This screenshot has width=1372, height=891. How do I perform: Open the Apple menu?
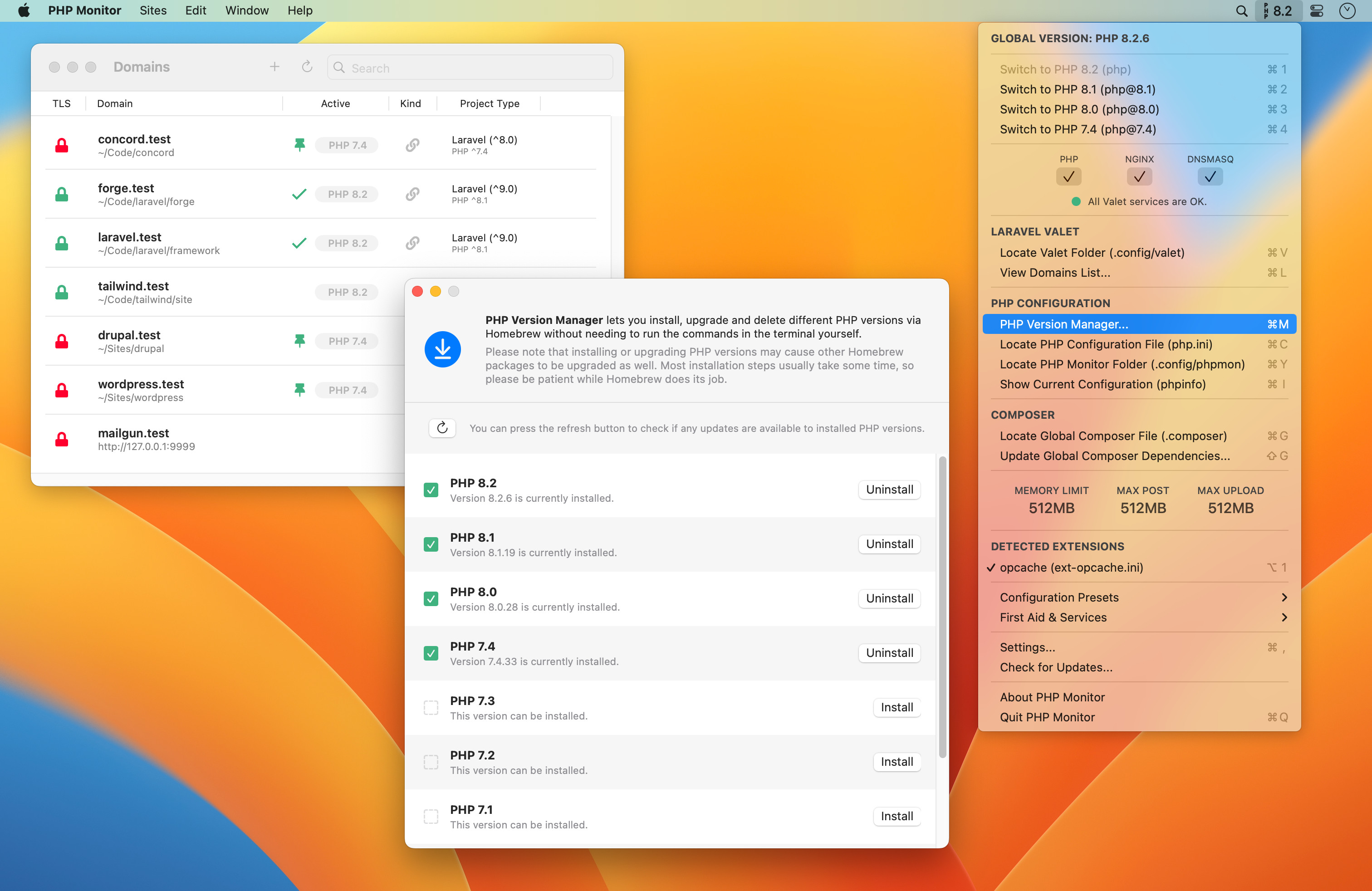[x=24, y=10]
